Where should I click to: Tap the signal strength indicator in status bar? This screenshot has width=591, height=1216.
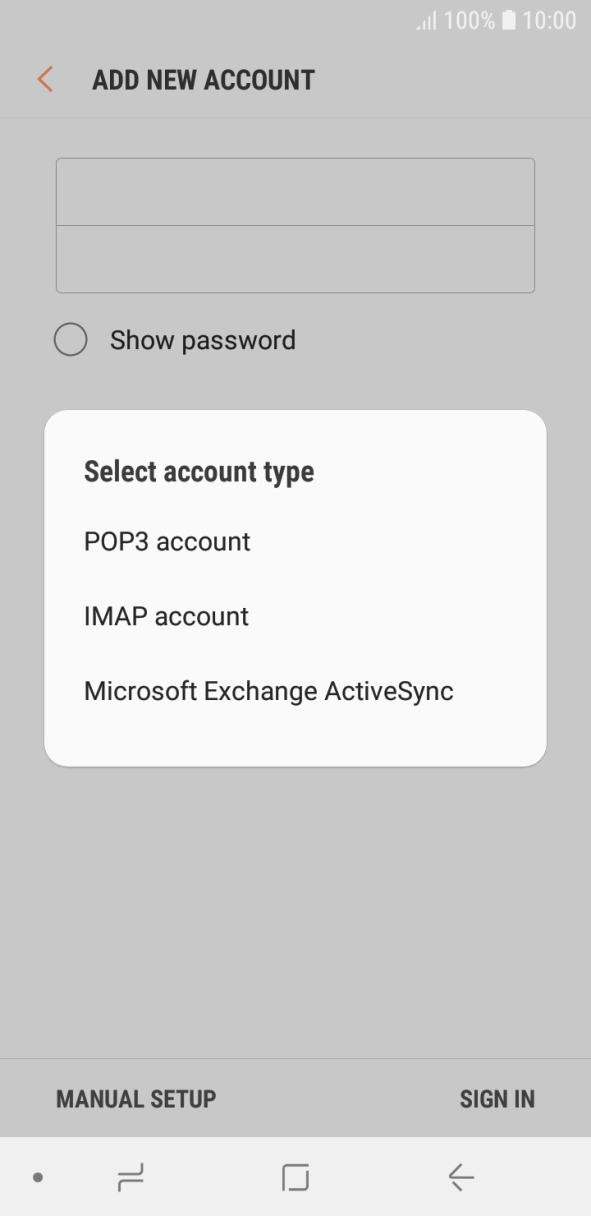click(425, 20)
